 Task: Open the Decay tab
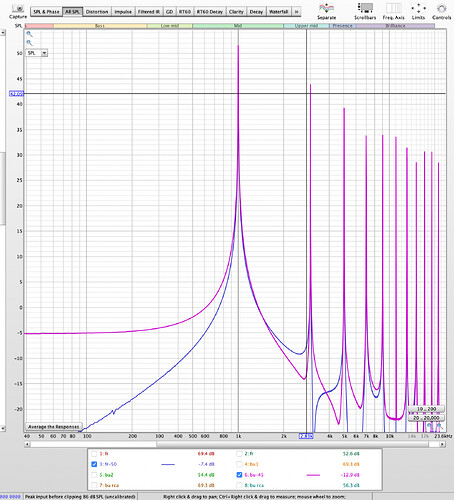point(256,12)
